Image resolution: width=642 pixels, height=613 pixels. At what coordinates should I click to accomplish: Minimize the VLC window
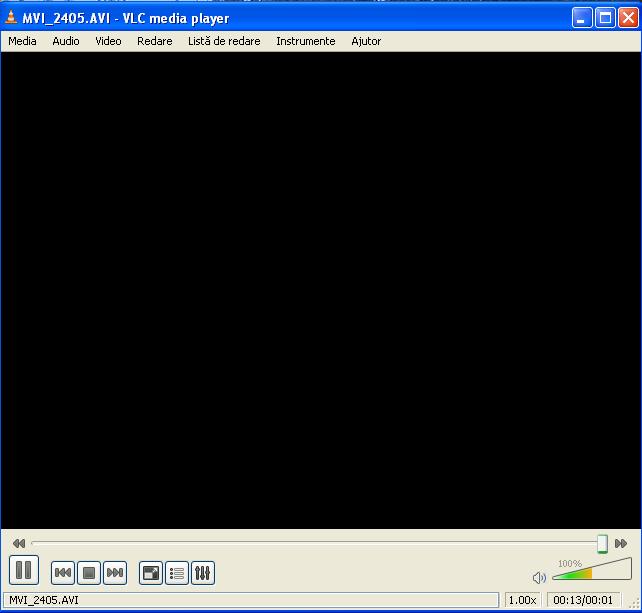[582, 18]
